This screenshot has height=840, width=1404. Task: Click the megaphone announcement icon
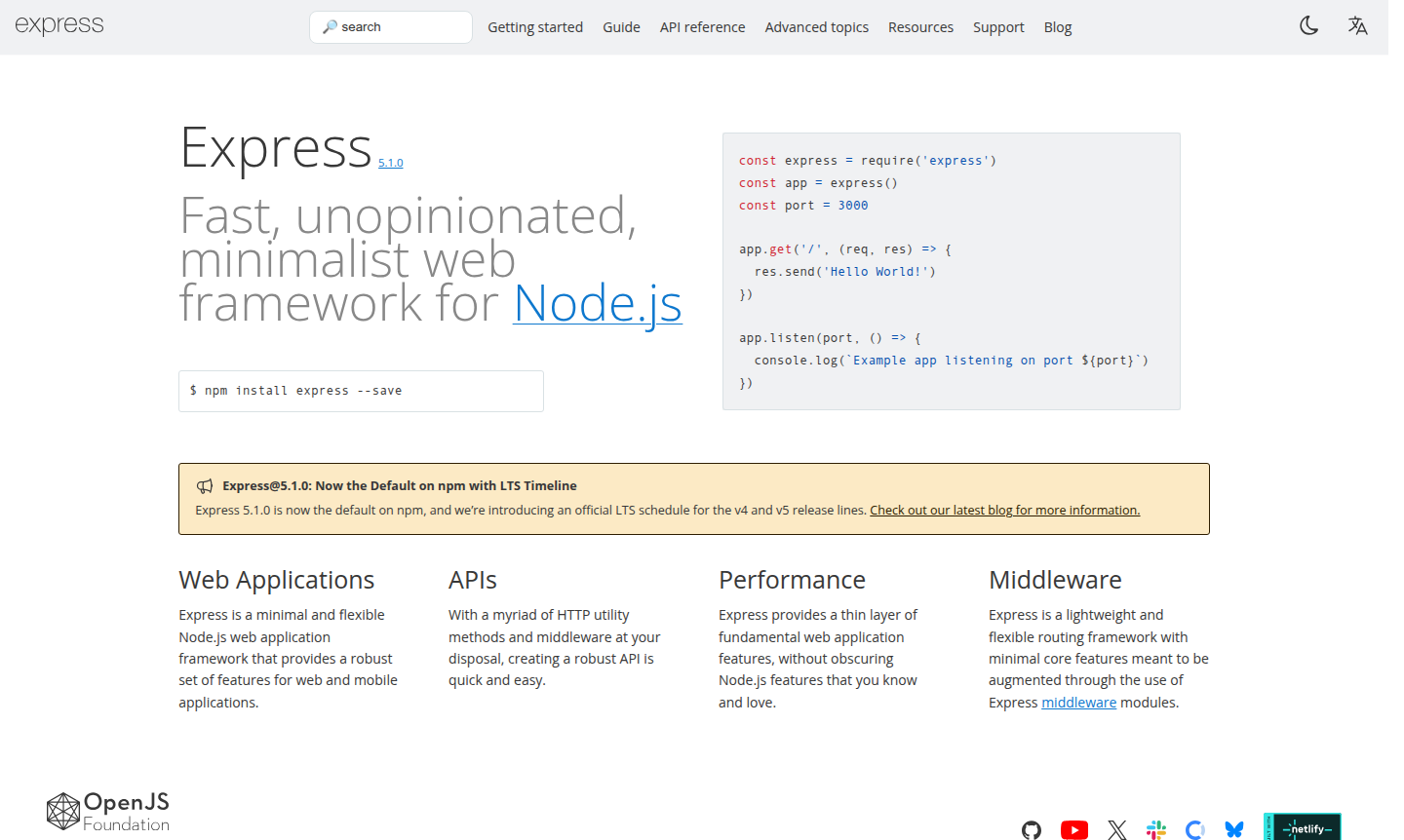coord(205,485)
